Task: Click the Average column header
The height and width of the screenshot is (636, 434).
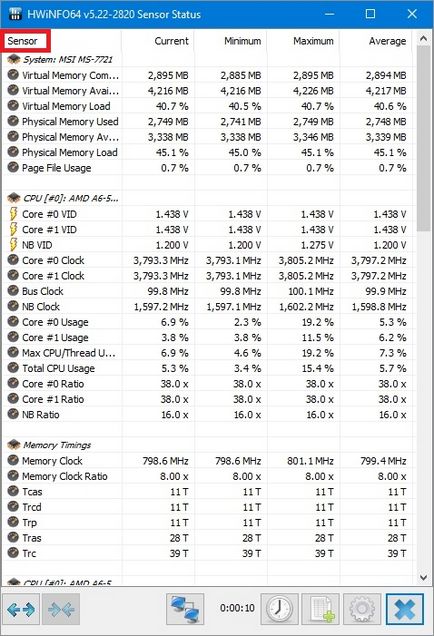Action: 387,41
